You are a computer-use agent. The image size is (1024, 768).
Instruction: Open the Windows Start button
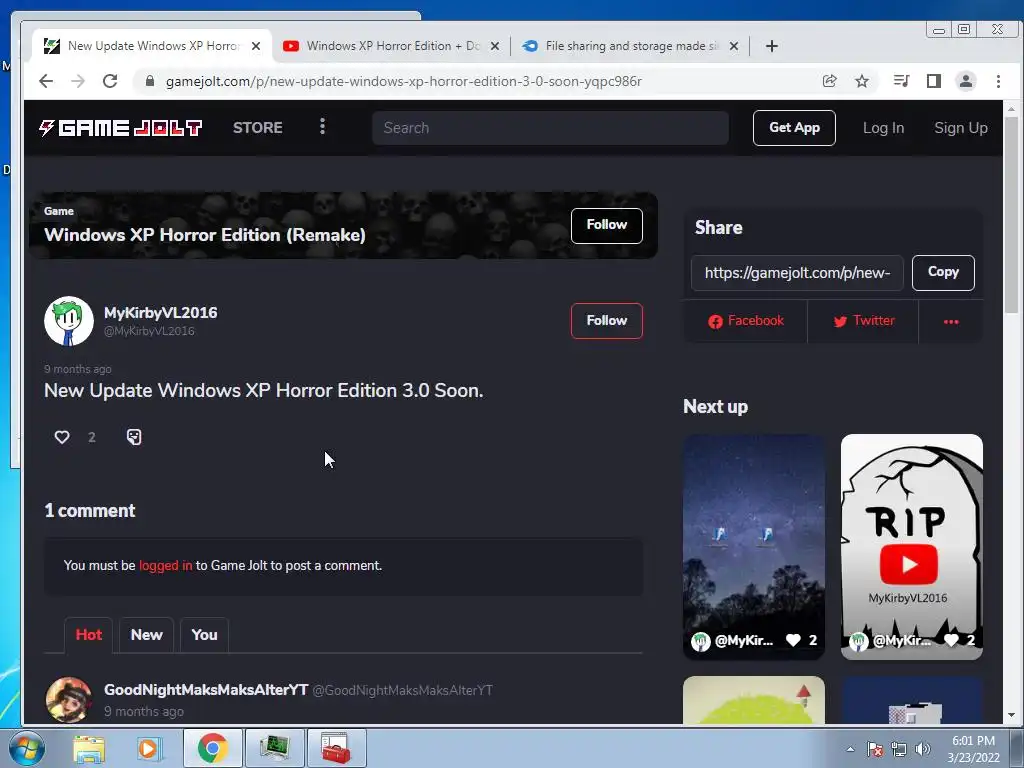(26, 748)
